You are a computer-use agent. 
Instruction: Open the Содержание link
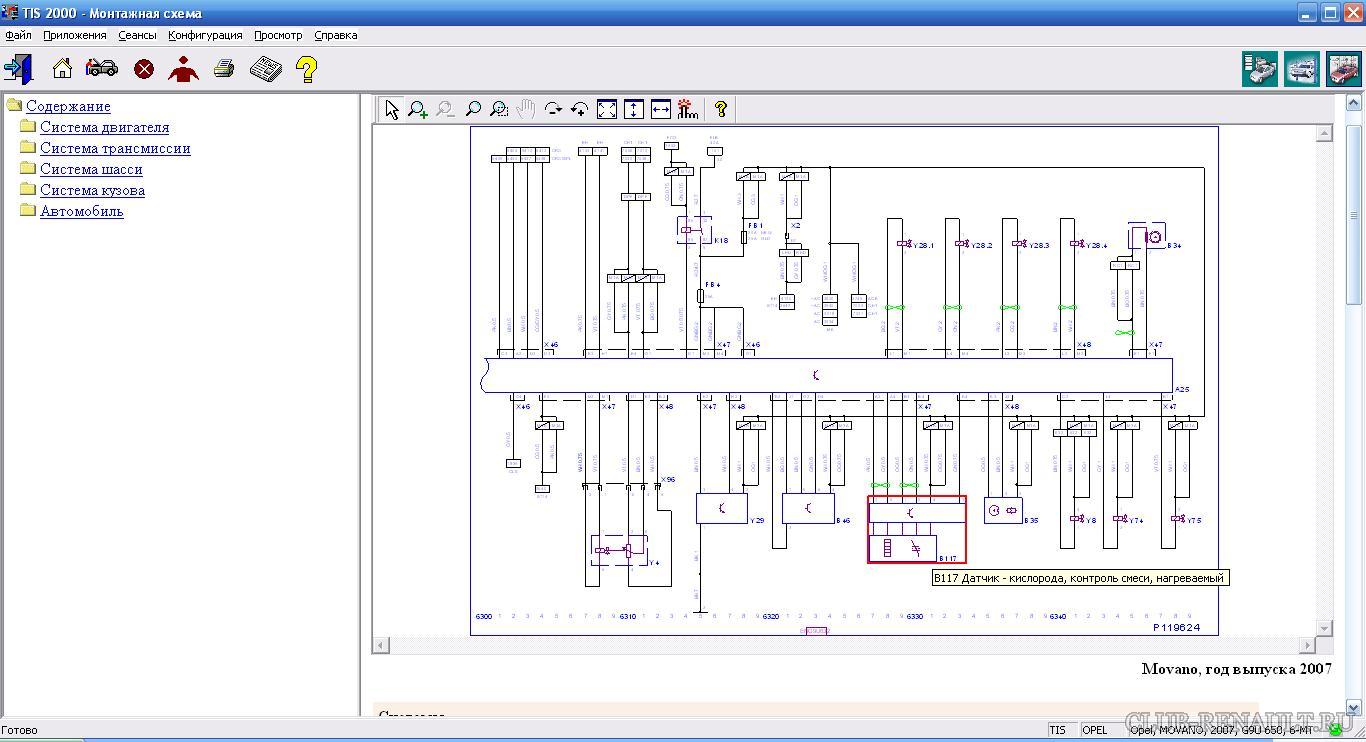coord(68,106)
